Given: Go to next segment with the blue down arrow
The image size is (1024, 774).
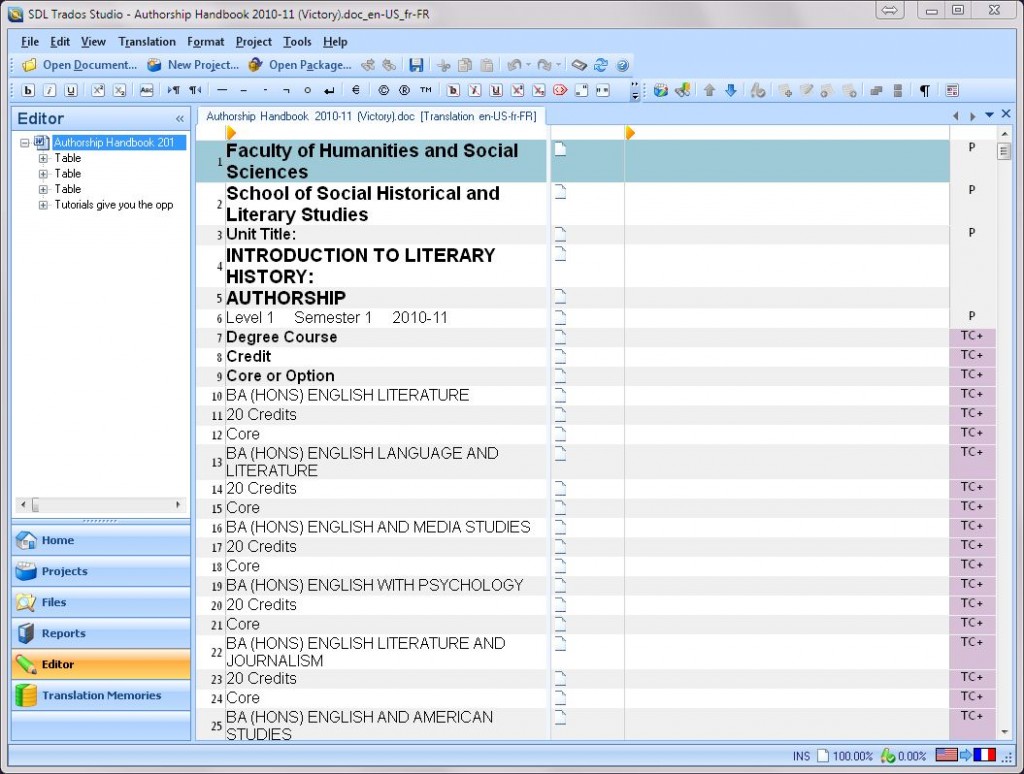Looking at the screenshot, I should 731,91.
